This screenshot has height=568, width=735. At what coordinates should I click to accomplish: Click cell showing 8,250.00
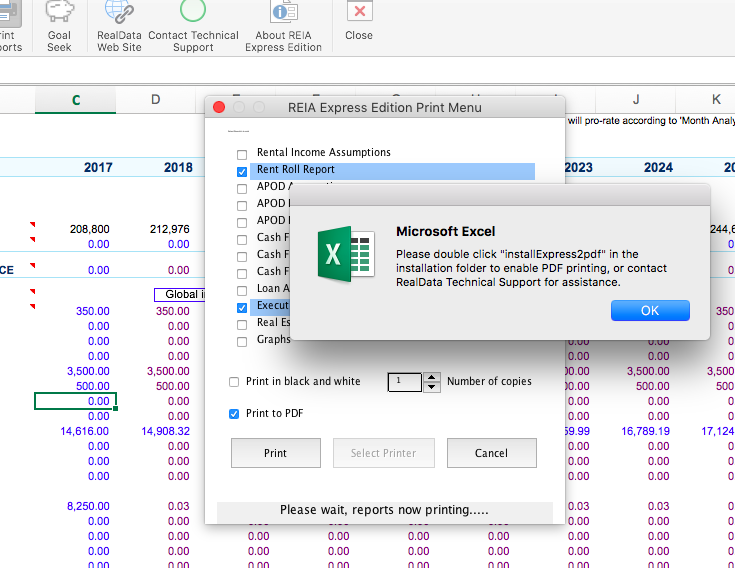coord(88,506)
